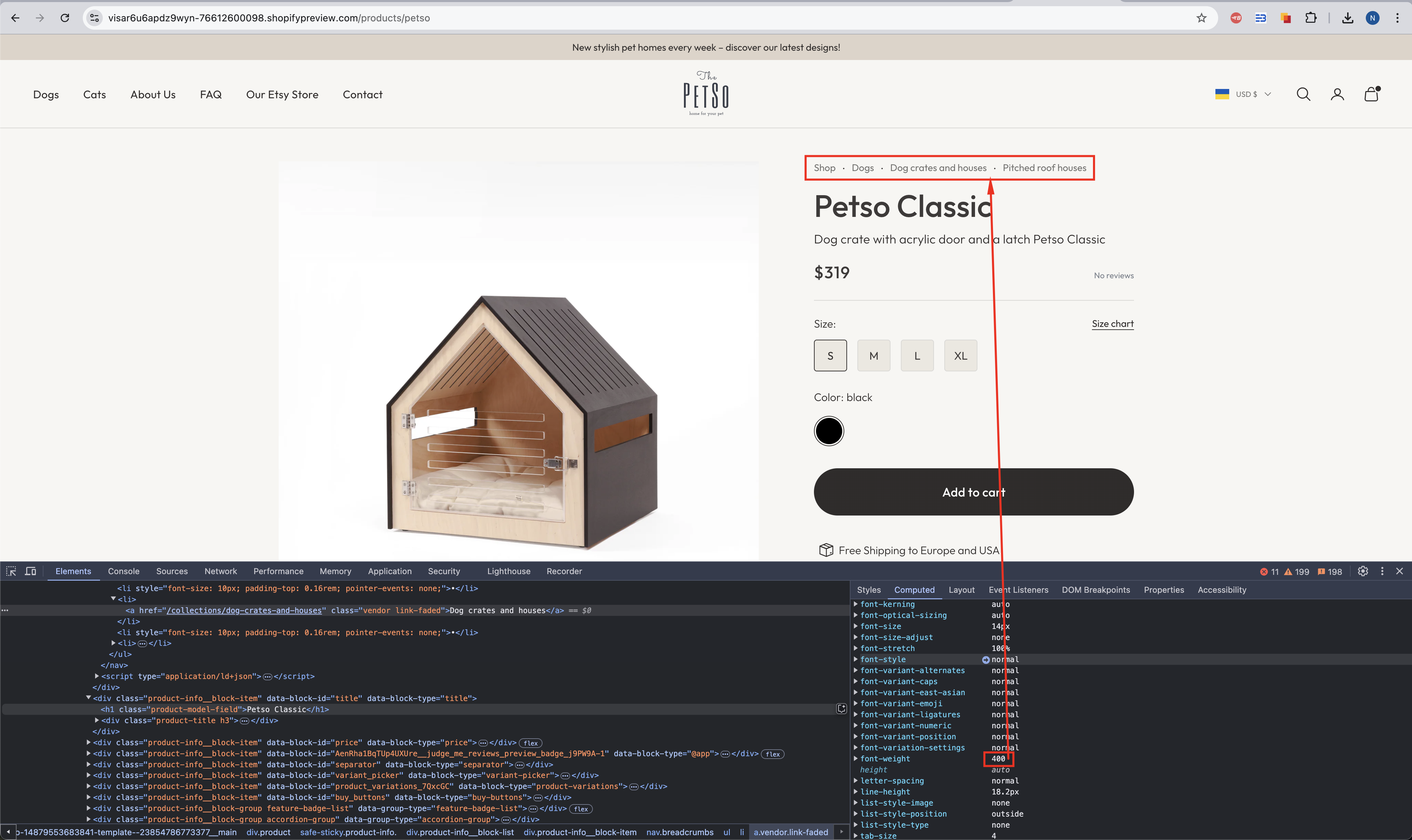The height and width of the screenshot is (840, 1412).
Task: Open the Chrome downloads icon
Action: 1348,18
